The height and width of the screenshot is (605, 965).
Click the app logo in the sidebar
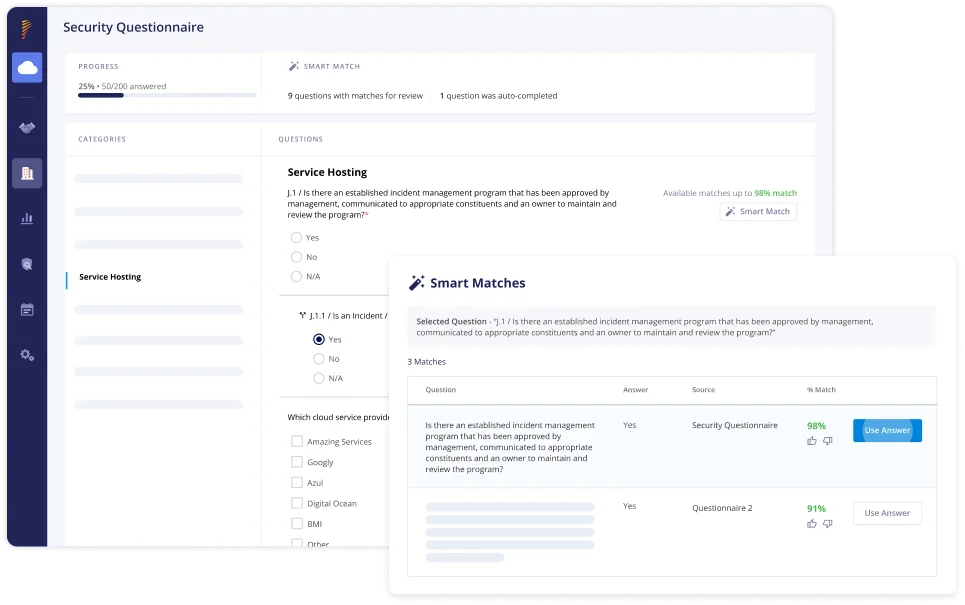[x=26, y=28]
